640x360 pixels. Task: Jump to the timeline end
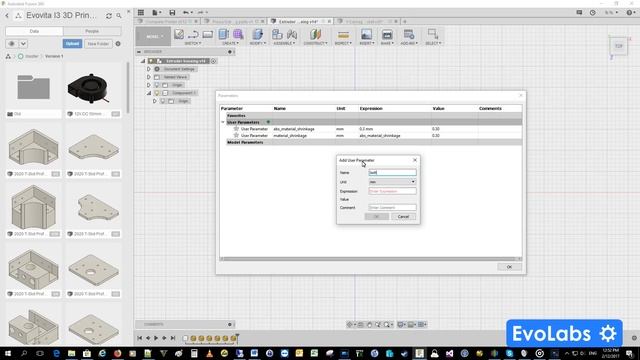(173, 338)
